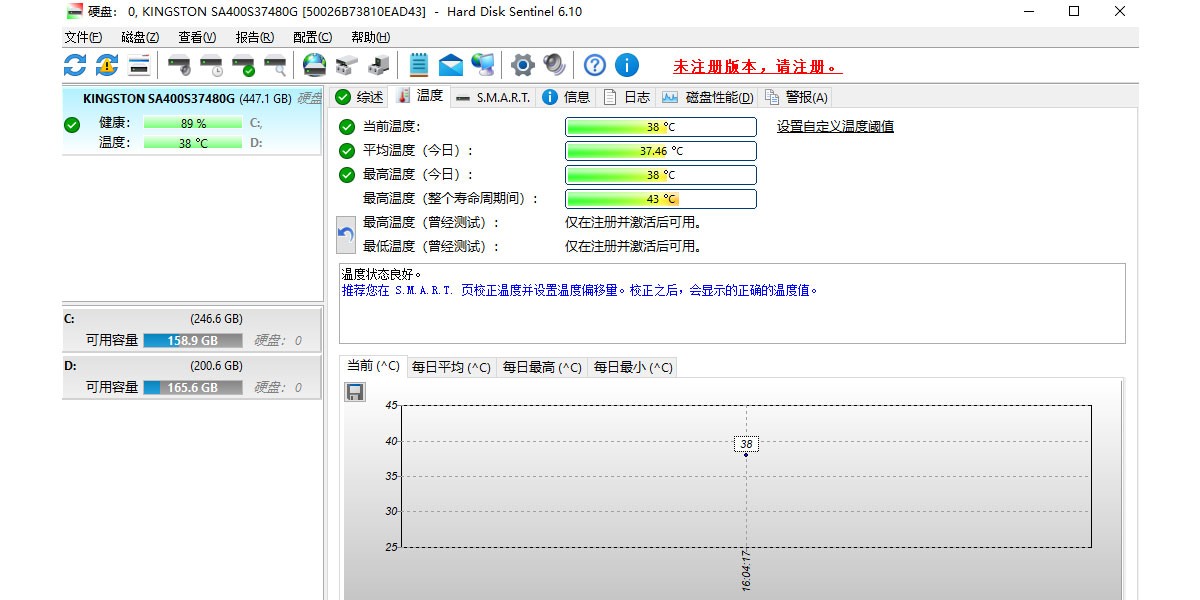The image size is (1200, 600).
Task: Open the 日志 log tab
Action: click(626, 97)
